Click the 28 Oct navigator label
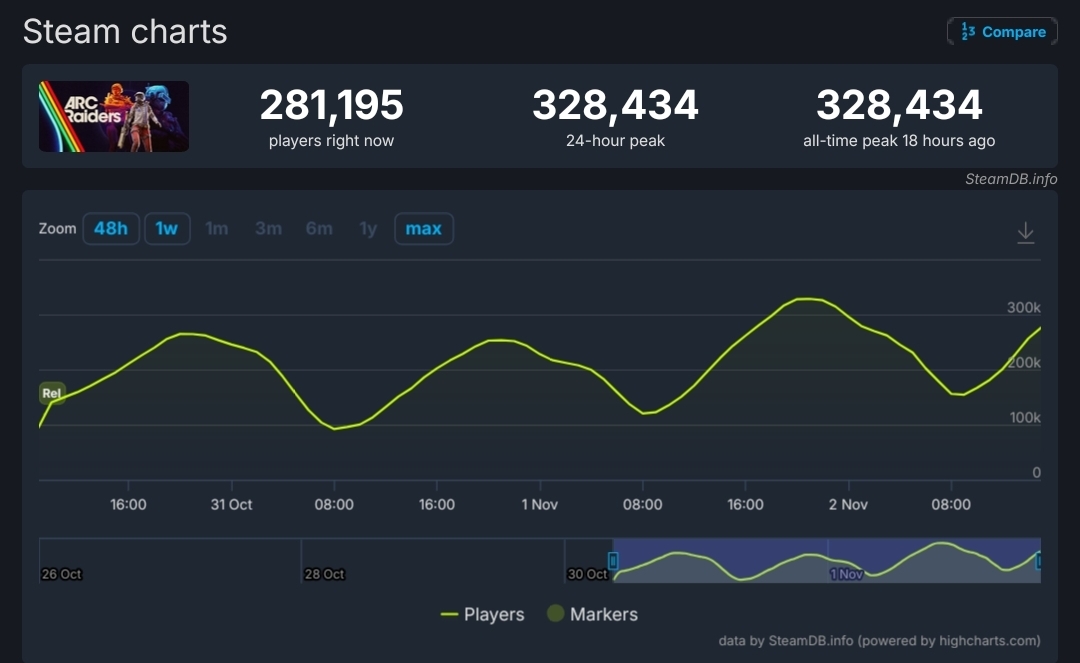Screen dimensions: 1080x663 (x=324, y=574)
